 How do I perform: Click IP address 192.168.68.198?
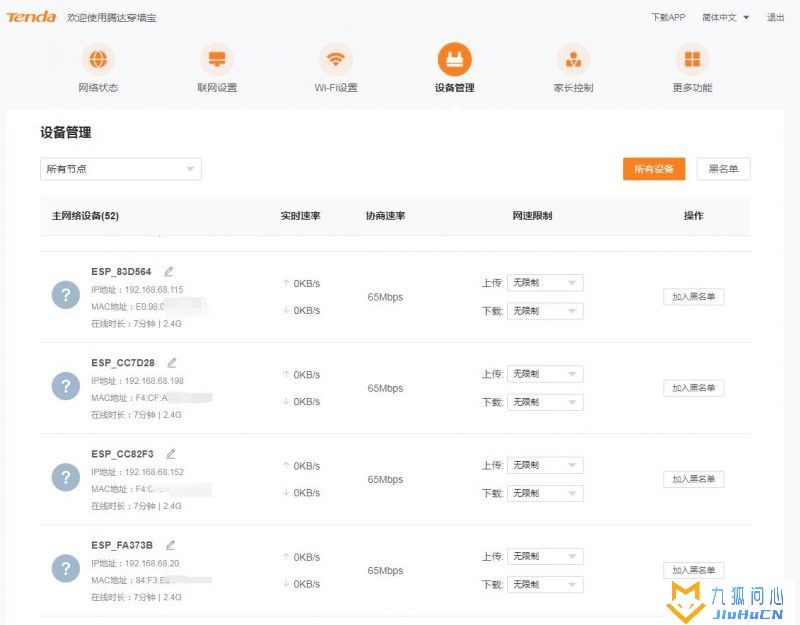(154, 381)
